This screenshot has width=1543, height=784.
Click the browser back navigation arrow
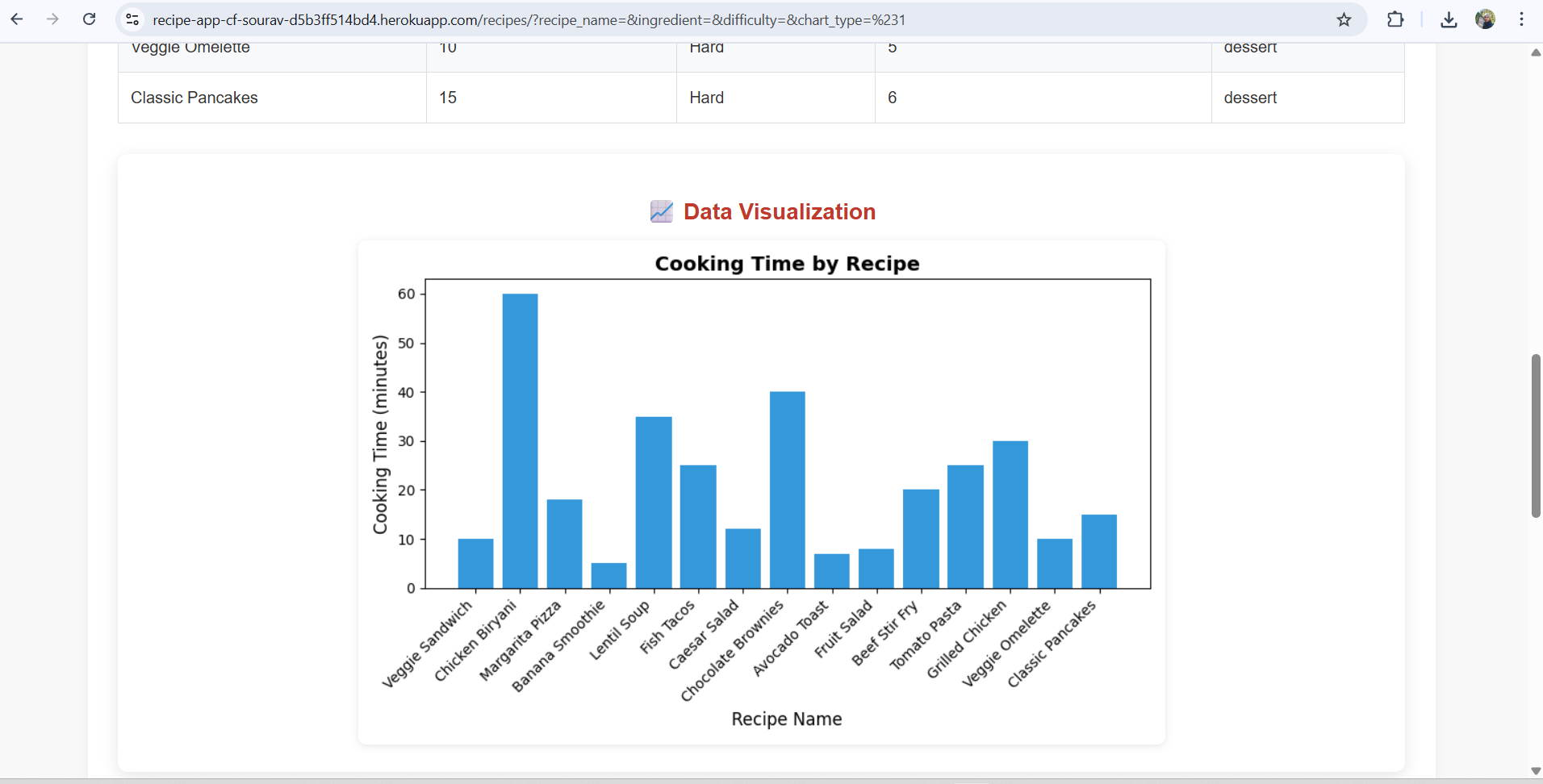point(17,19)
